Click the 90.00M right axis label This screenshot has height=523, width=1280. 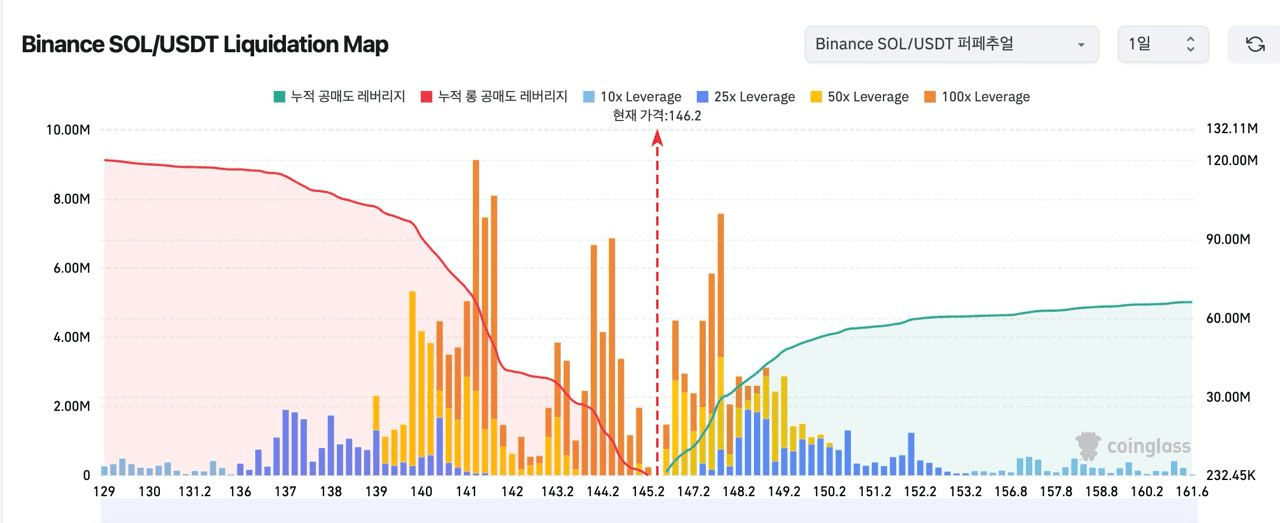[x=1229, y=239]
